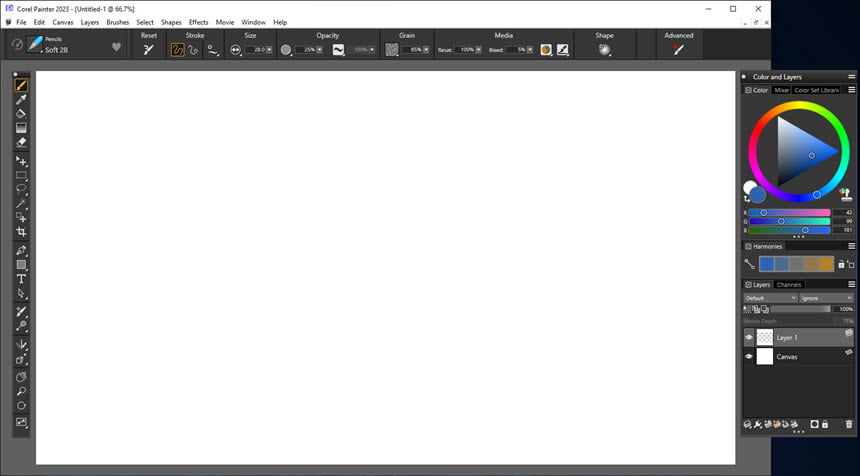Toggle lock layer icon in Layers footer
Viewport: 860px width, 476px height.
[825, 424]
